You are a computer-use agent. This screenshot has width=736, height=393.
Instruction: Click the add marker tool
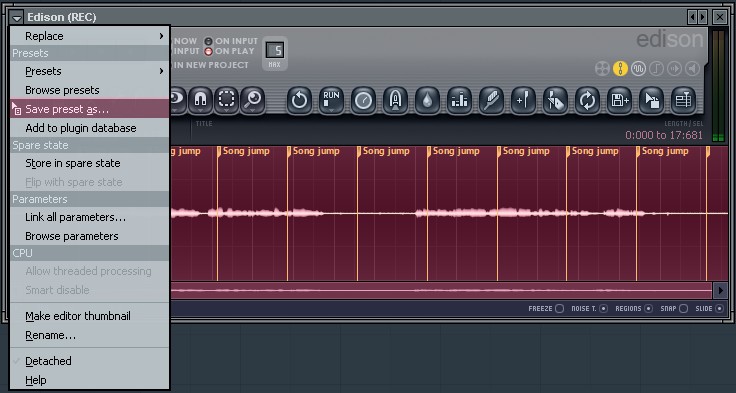(x=523, y=100)
